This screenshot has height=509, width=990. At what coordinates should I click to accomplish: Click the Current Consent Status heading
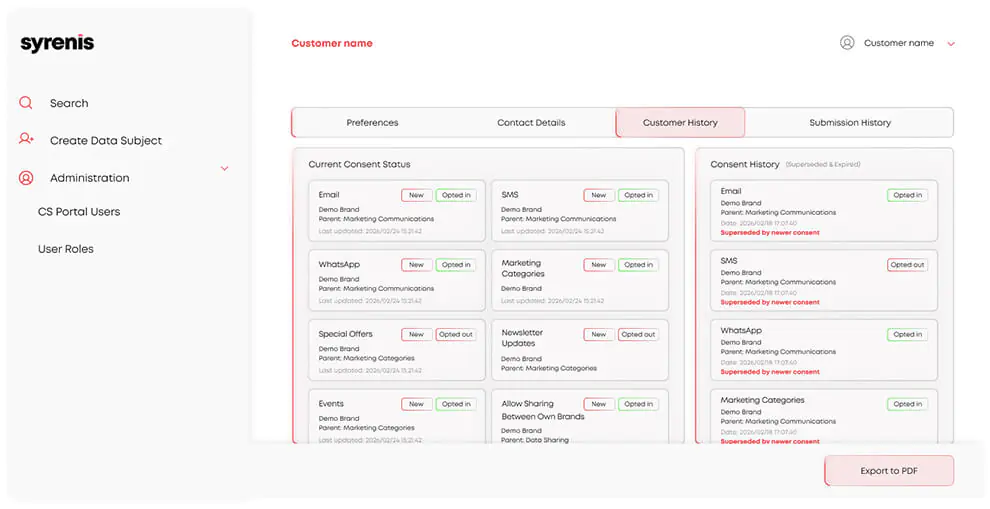tap(359, 164)
